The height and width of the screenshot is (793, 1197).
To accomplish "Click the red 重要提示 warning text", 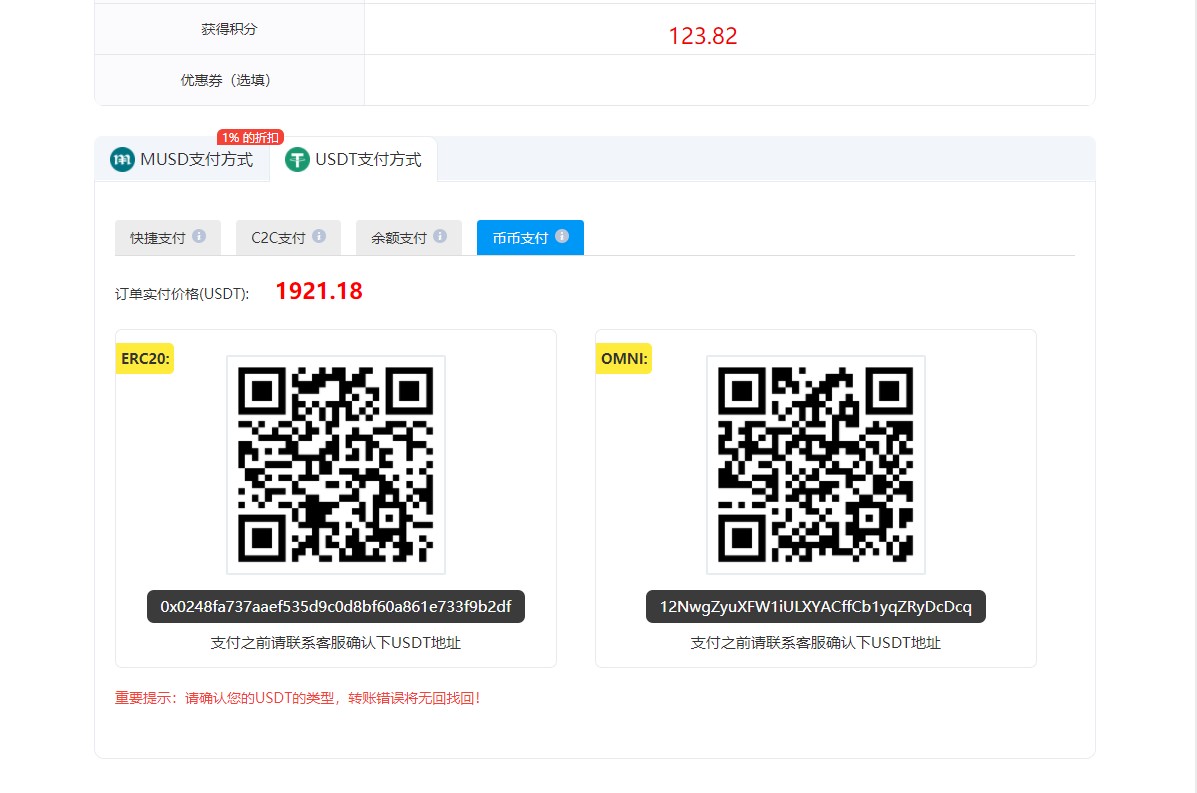I will pos(298,698).
